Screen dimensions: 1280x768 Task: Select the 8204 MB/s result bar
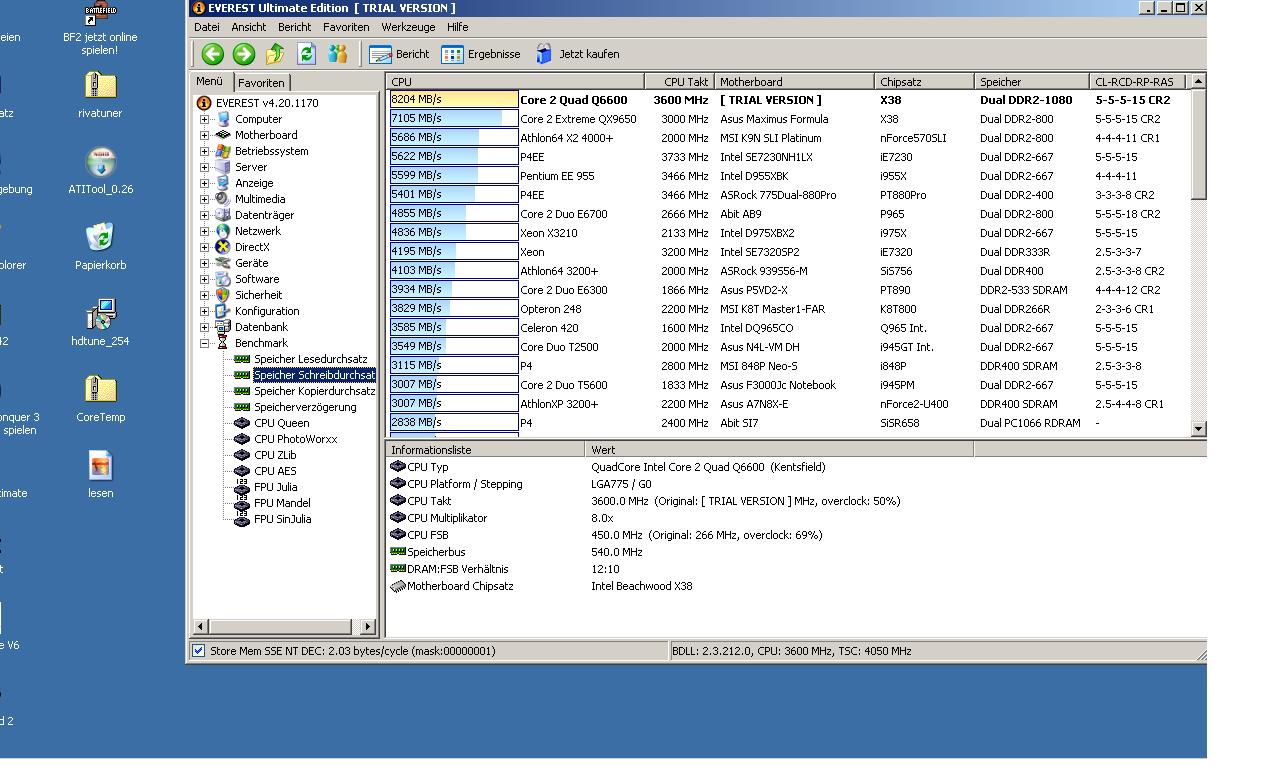454,100
